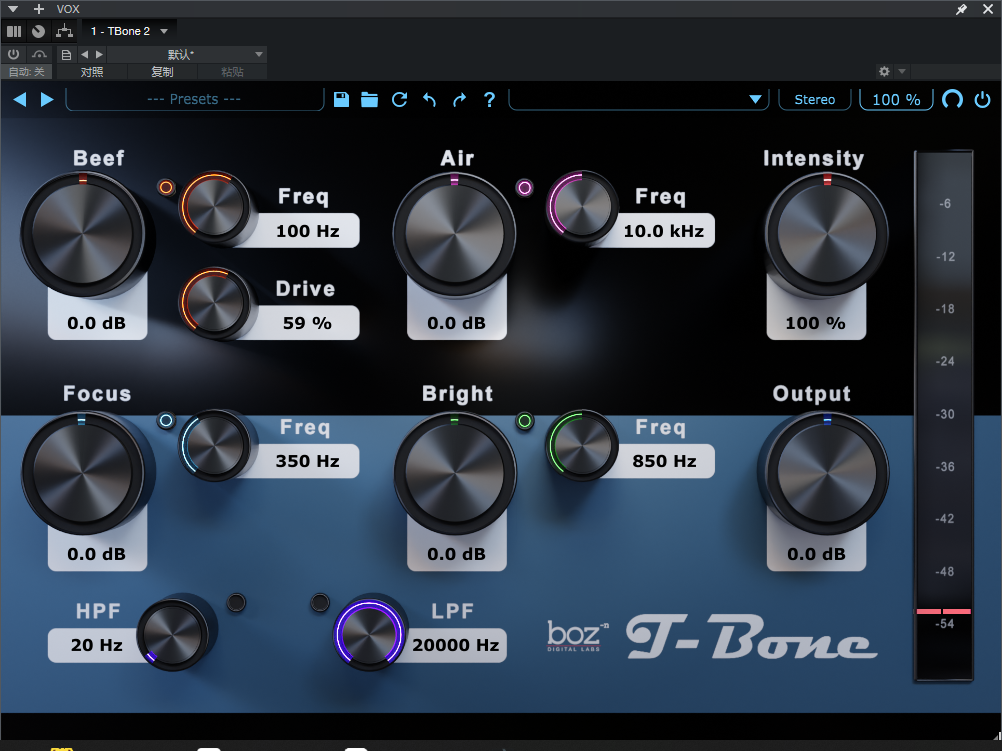The height and width of the screenshot is (751, 1002).
Task: Click the Focus Freq 350 Hz value field
Action: pyautogui.click(x=307, y=461)
